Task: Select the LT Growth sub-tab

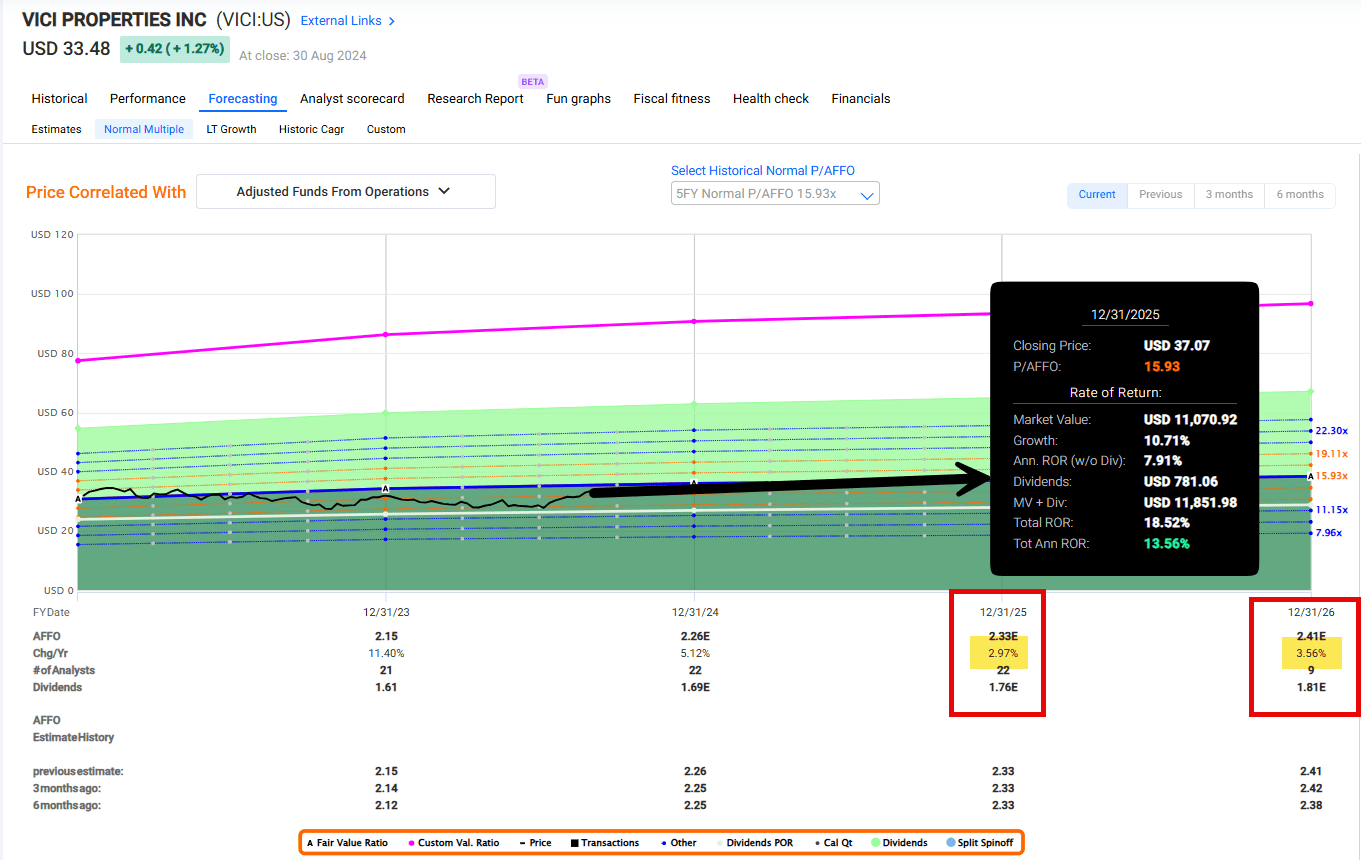Action: (x=231, y=129)
